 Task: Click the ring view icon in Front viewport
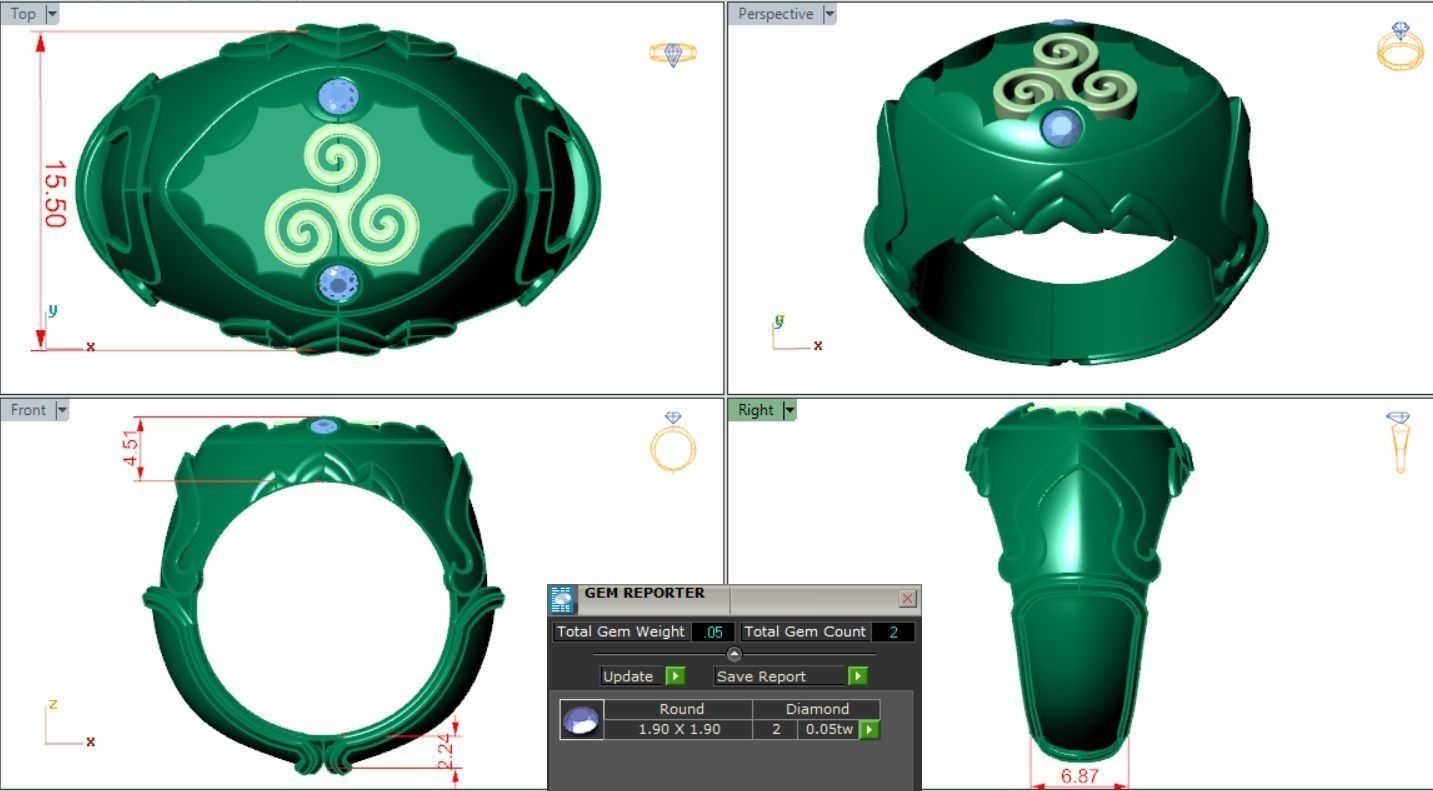[x=673, y=441]
